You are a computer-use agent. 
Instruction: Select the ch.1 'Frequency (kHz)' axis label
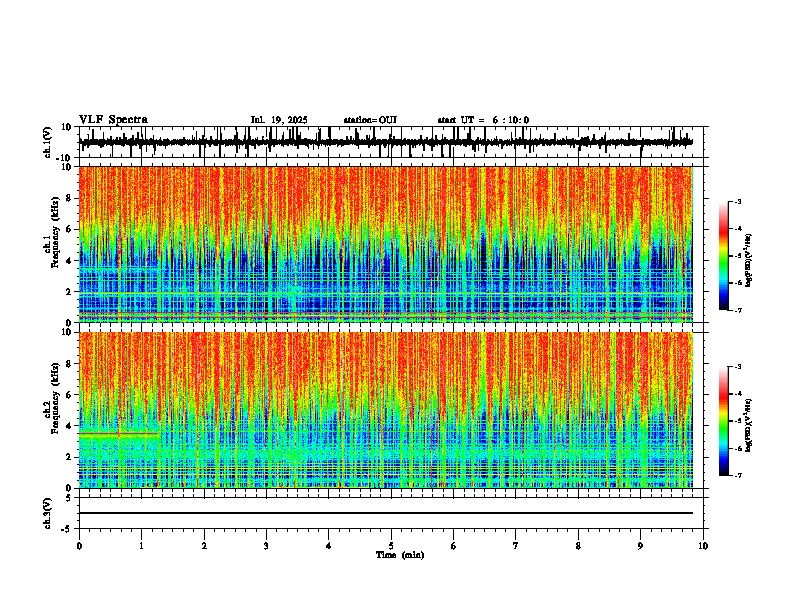(x=56, y=232)
